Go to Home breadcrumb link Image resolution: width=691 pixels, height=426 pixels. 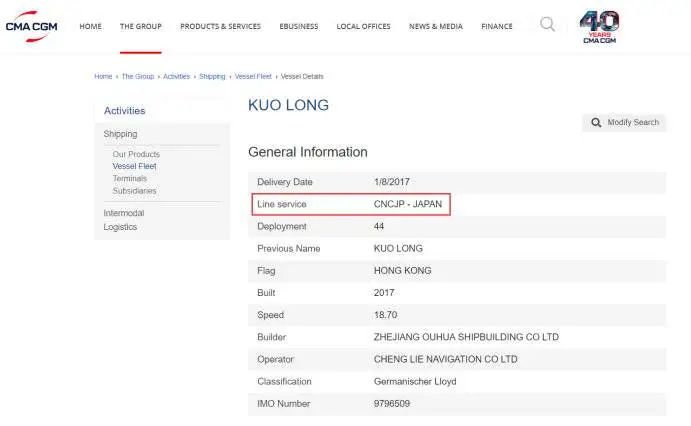pyautogui.click(x=103, y=76)
